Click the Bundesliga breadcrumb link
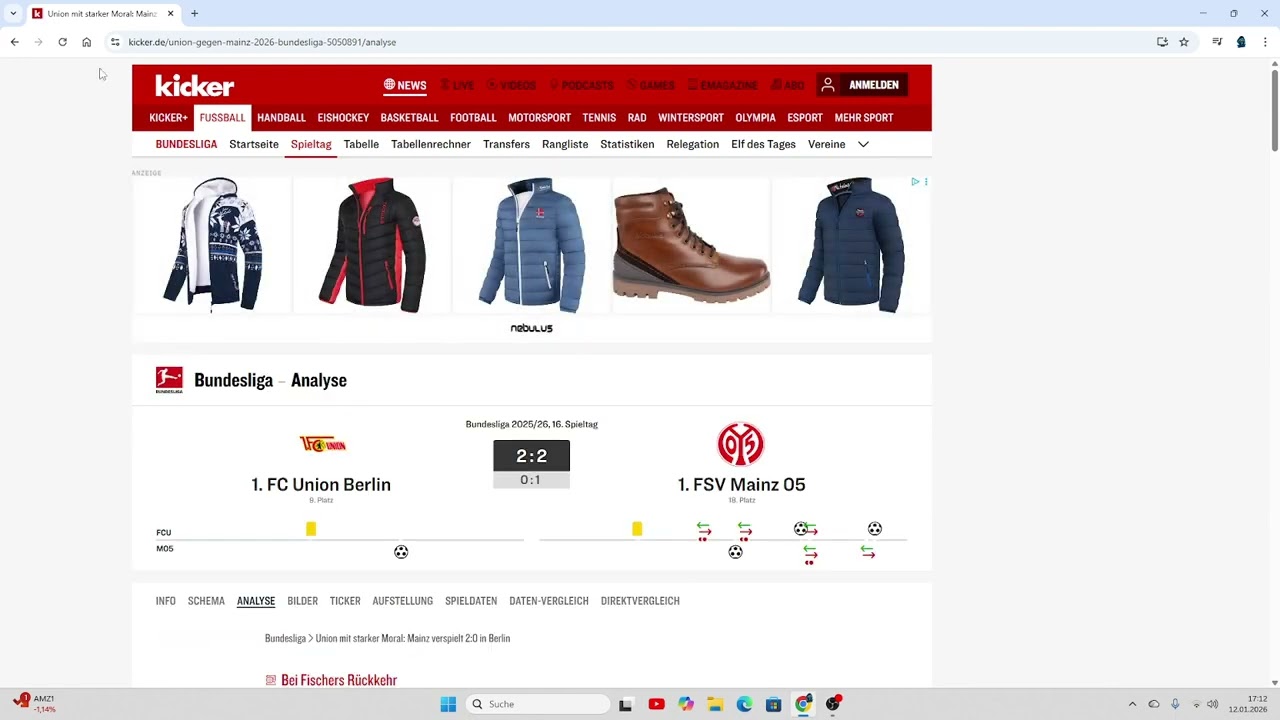This screenshot has height=720, width=1280. (285, 638)
